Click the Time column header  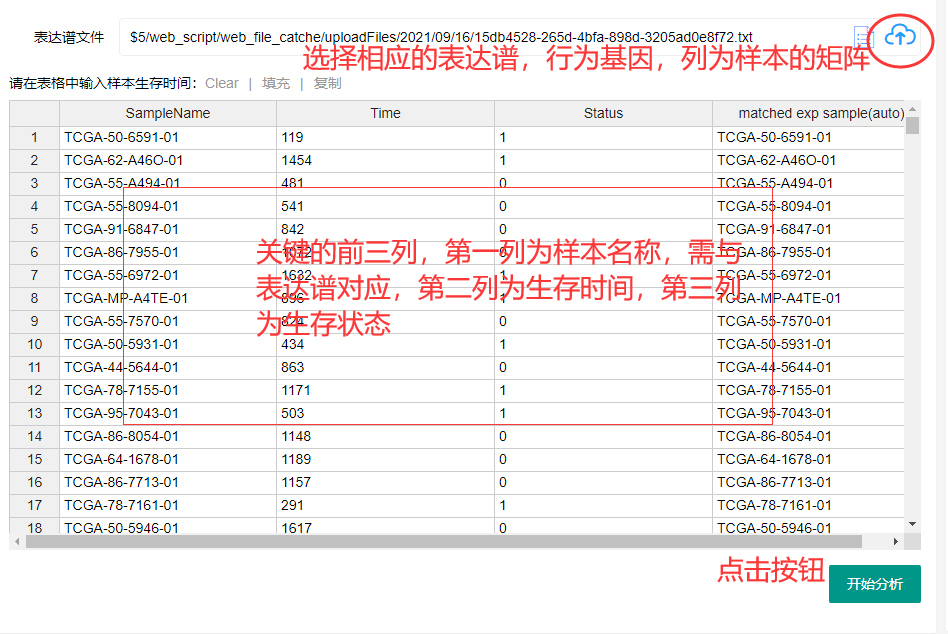(385, 113)
